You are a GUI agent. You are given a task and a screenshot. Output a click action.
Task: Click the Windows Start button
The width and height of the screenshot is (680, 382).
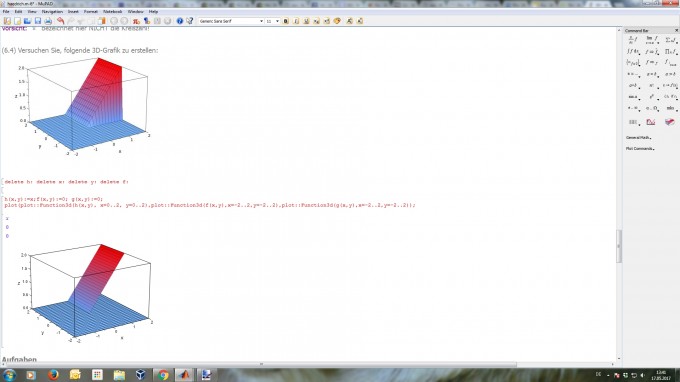point(9,375)
